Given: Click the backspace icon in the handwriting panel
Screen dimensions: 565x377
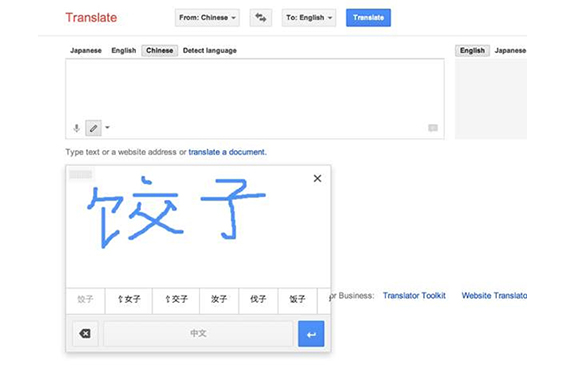Looking at the screenshot, I should coord(85,333).
